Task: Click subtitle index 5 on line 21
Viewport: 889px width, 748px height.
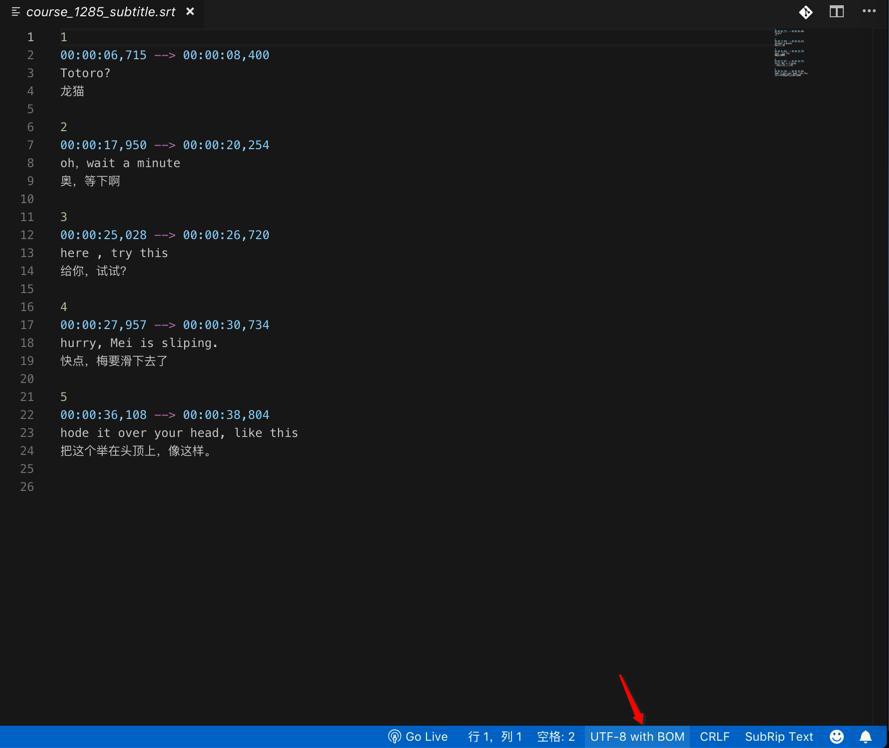Action: coord(64,397)
